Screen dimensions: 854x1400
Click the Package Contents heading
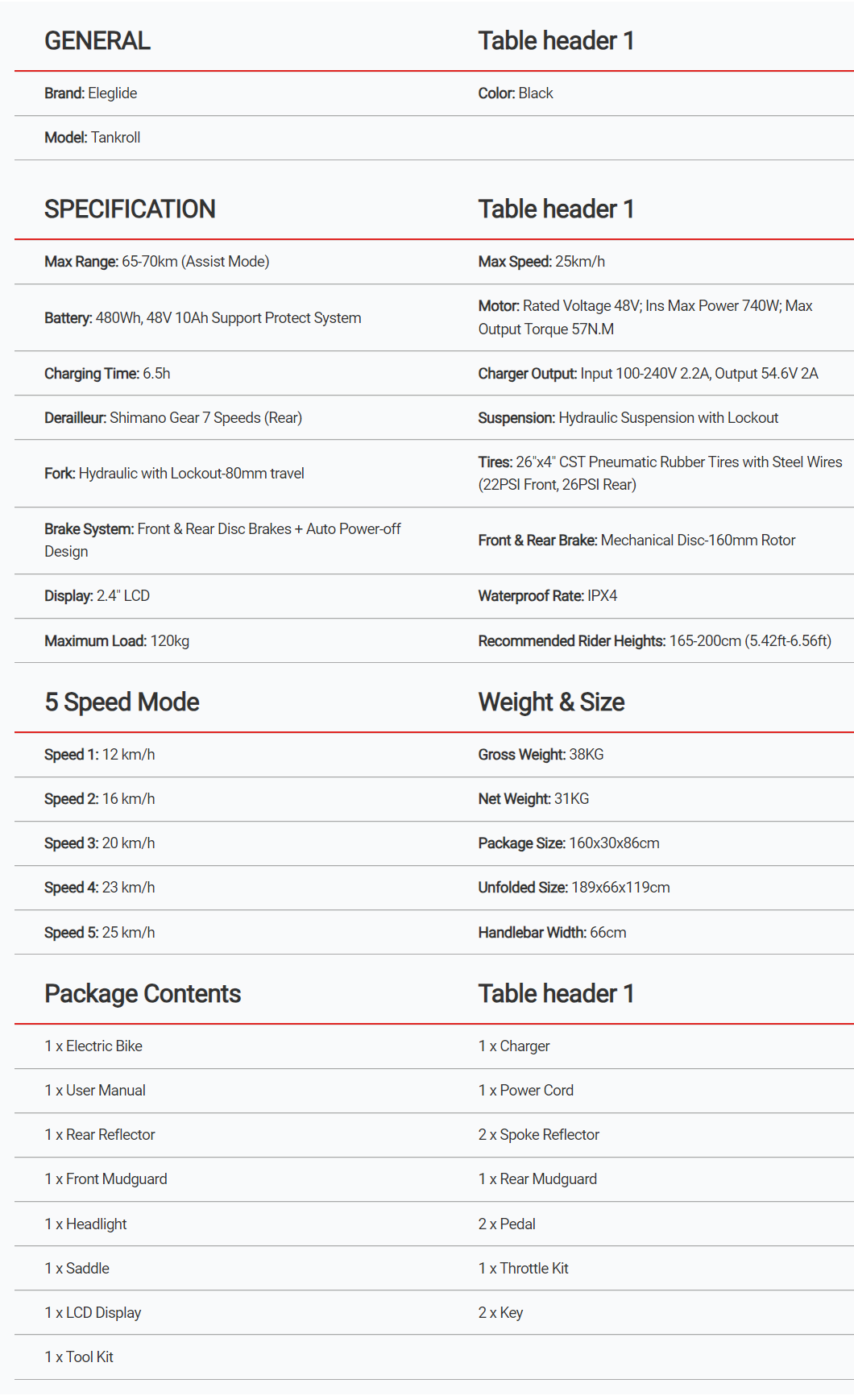[x=143, y=994]
